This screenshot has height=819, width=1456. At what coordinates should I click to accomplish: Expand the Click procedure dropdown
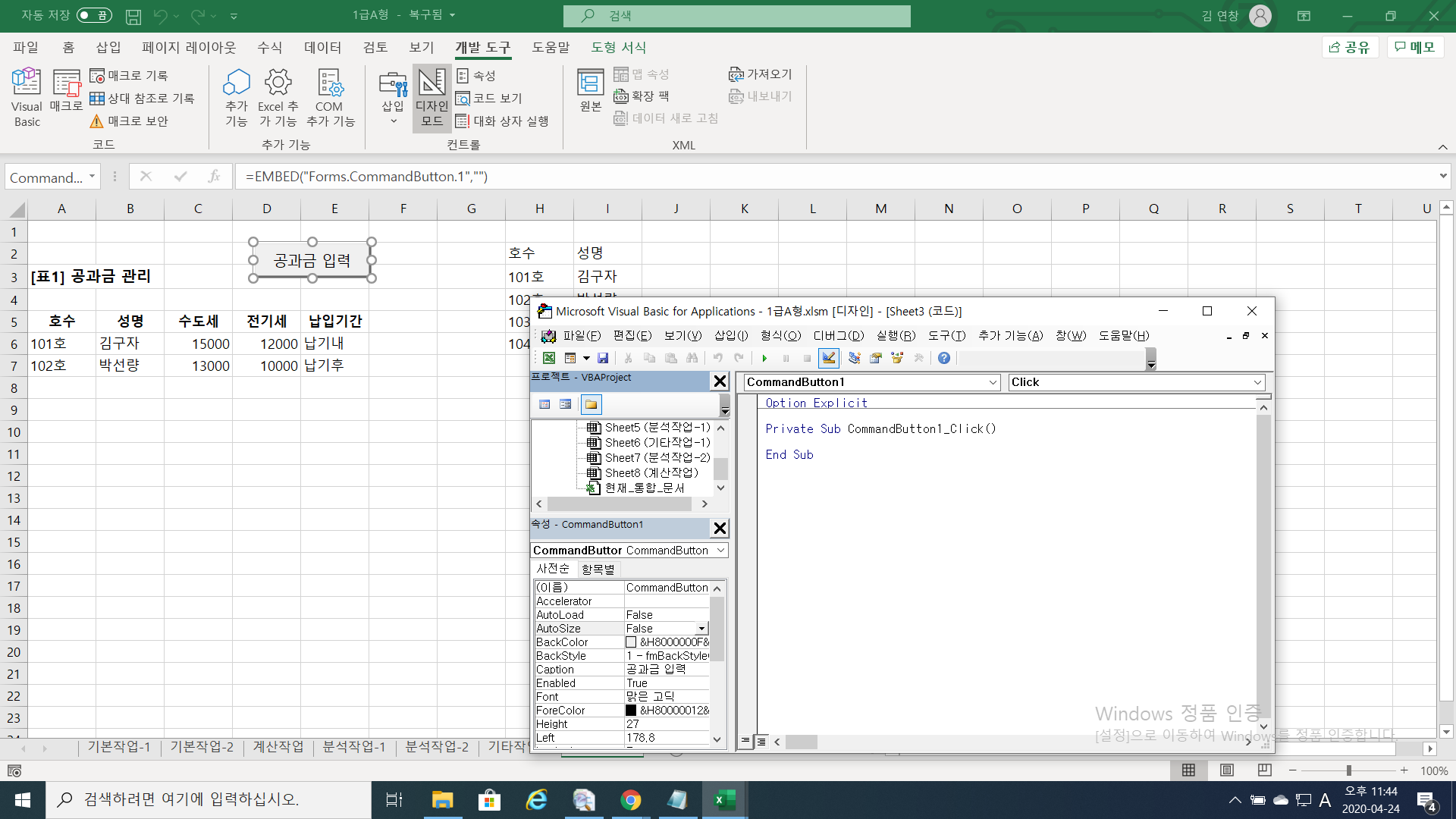point(1257,382)
